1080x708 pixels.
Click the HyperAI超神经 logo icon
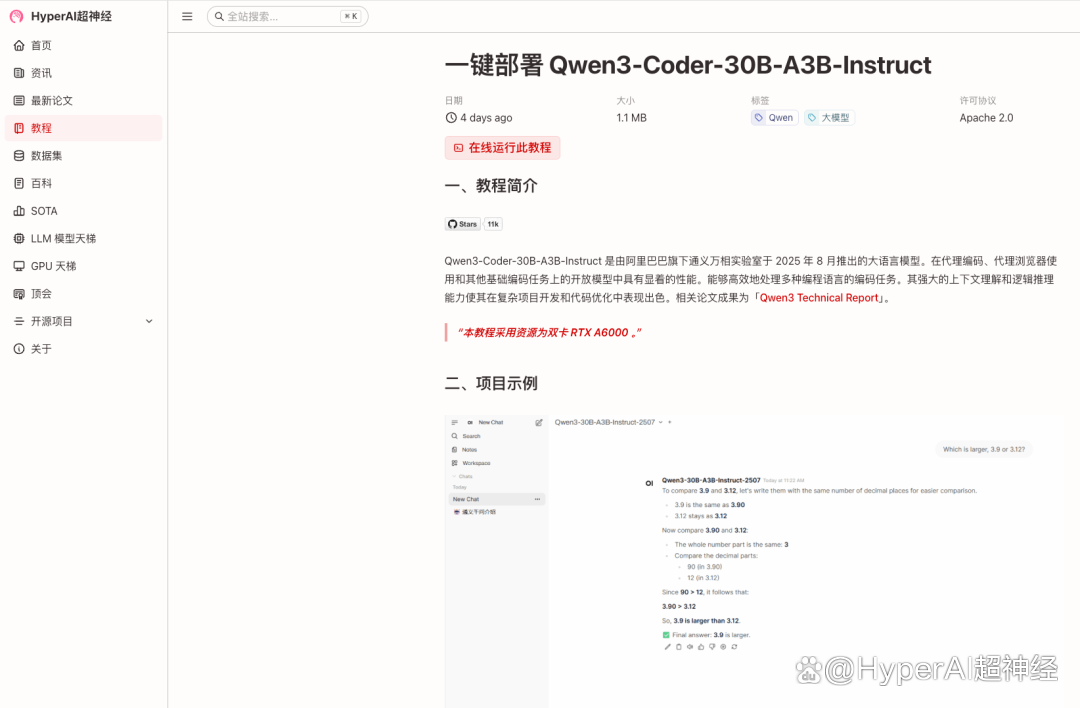(16, 16)
